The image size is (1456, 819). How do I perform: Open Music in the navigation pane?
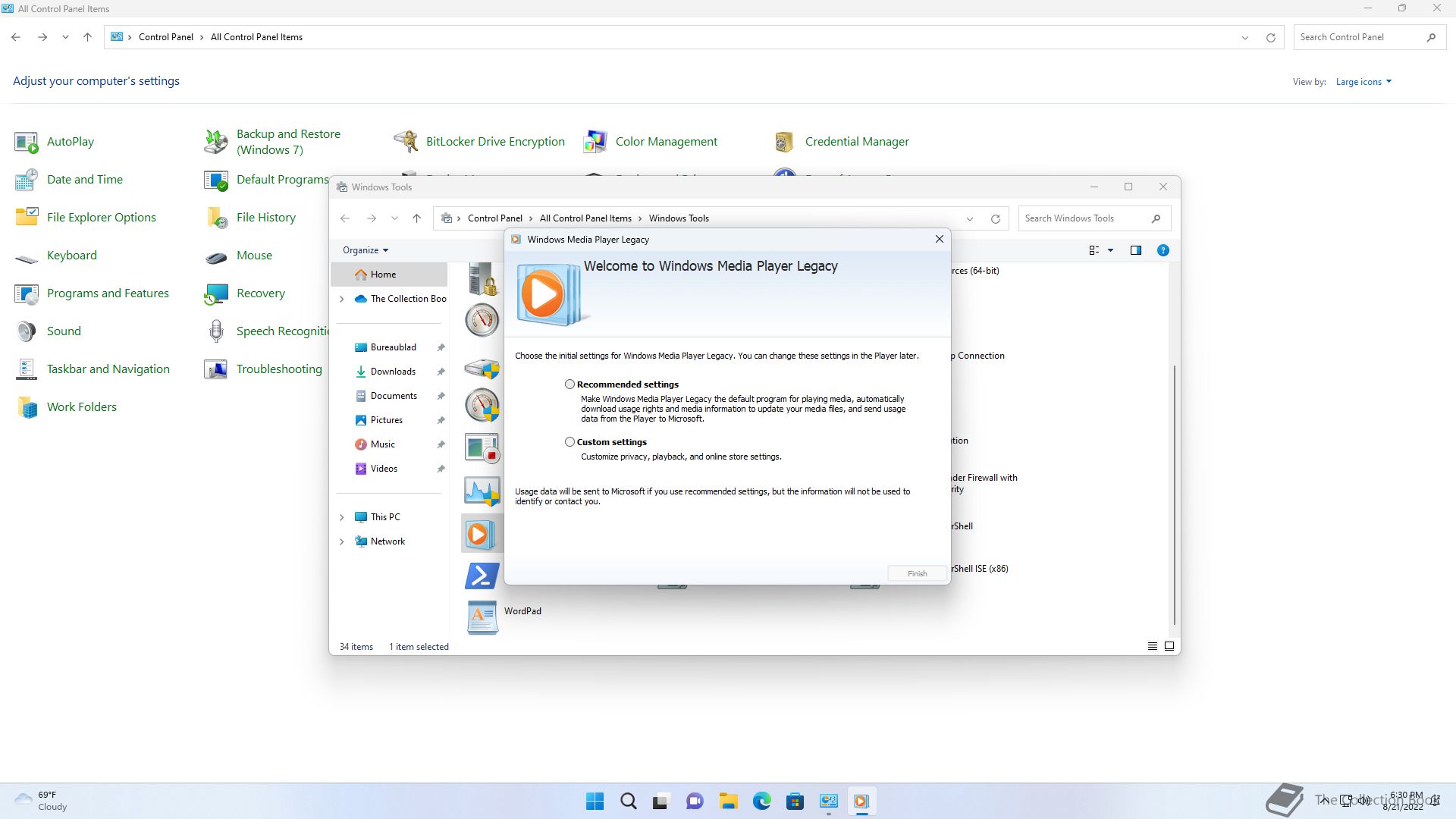tap(383, 444)
